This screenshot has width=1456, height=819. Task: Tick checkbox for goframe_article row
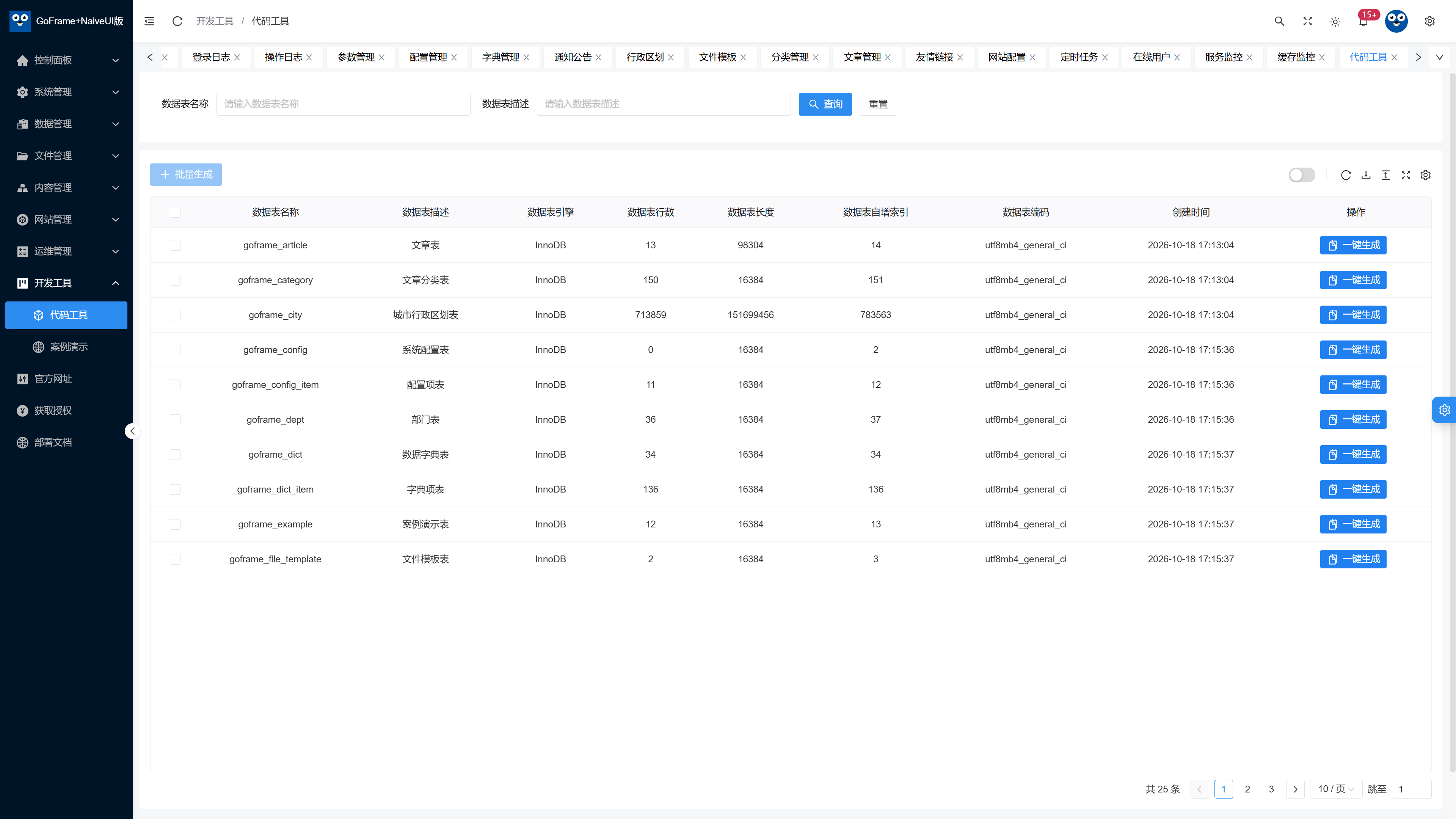175,245
